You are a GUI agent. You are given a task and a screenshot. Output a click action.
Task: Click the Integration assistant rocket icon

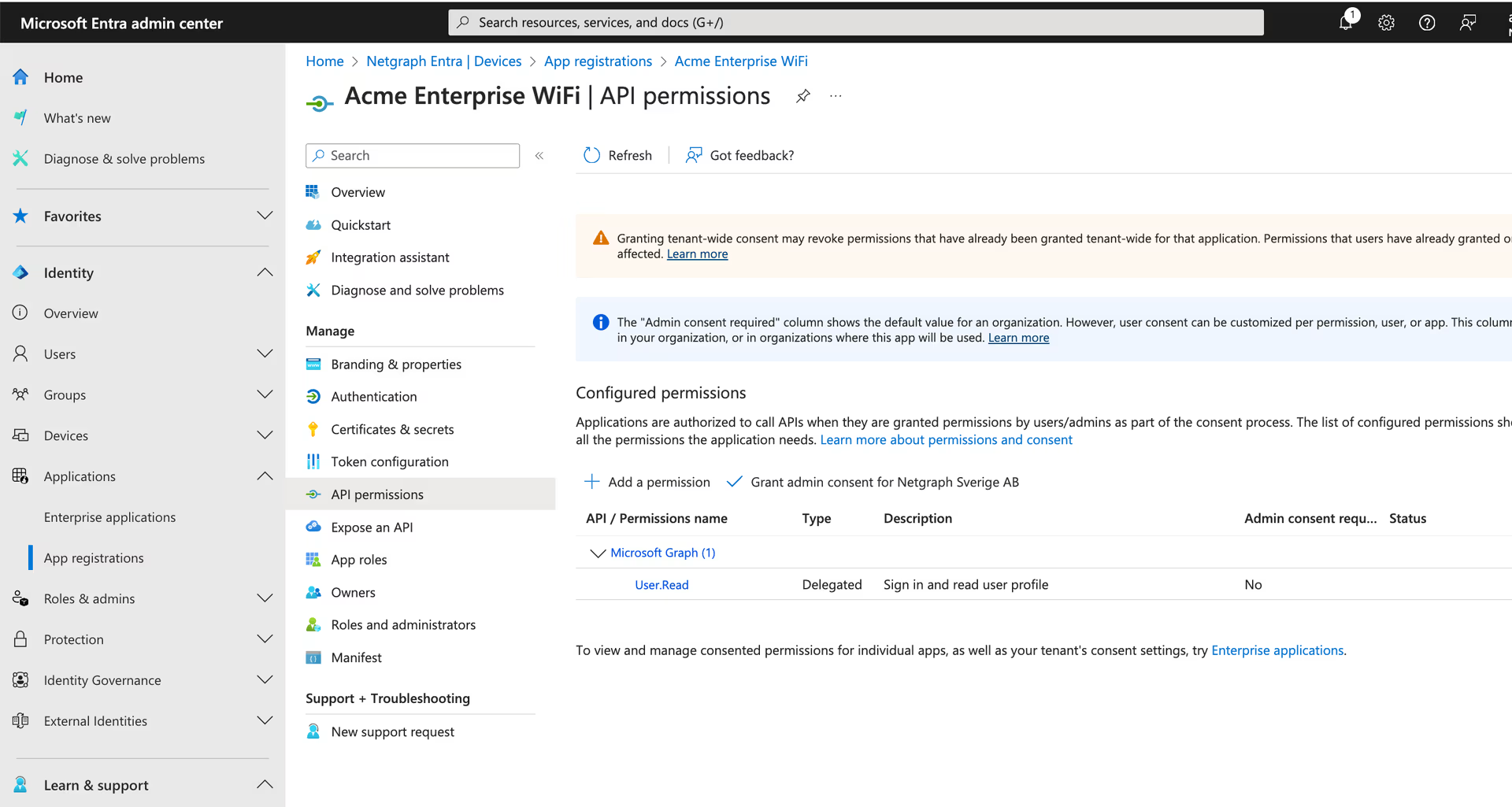pyautogui.click(x=313, y=257)
